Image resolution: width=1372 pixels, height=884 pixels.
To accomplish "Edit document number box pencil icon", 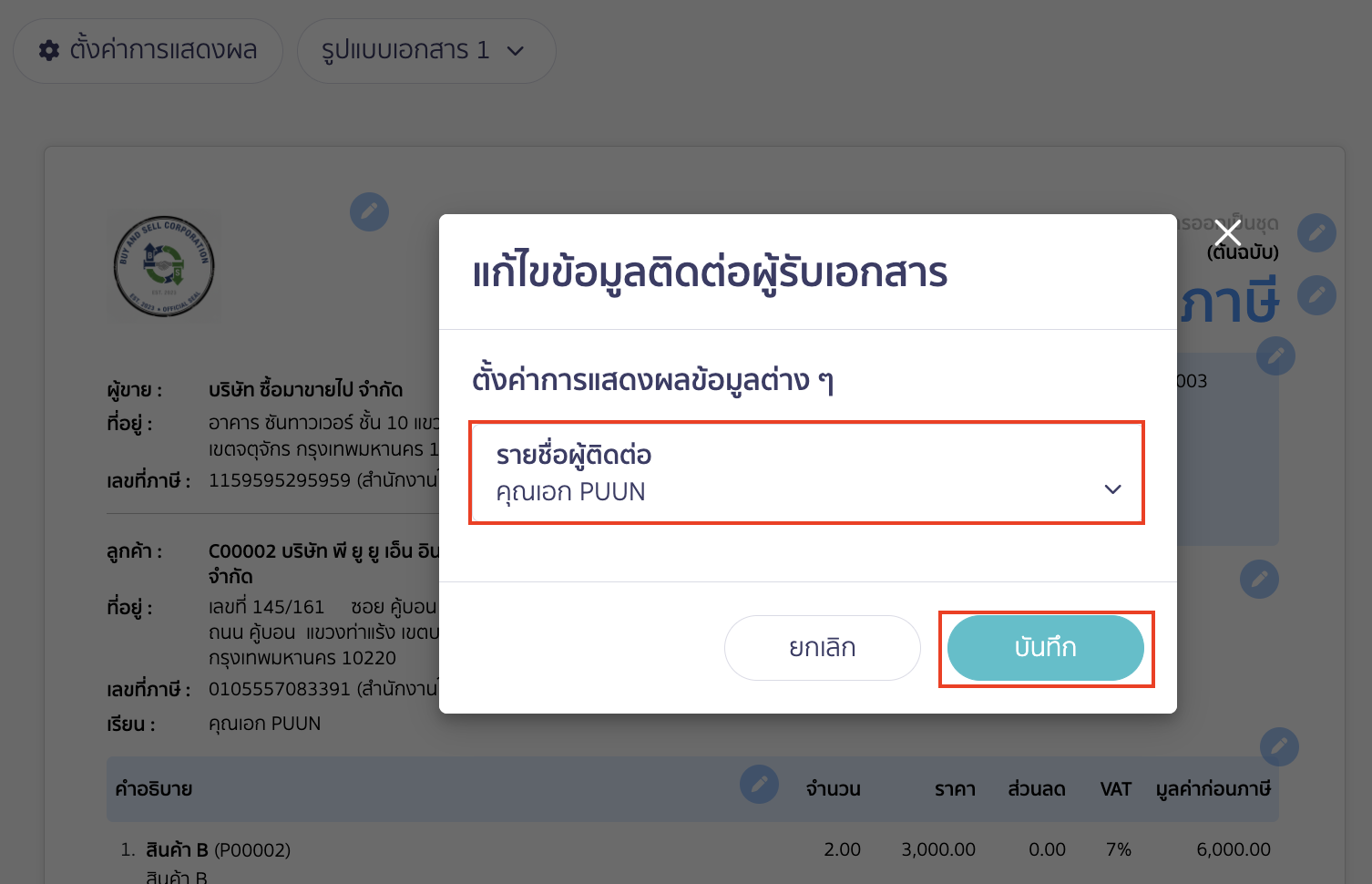I will click(x=1275, y=356).
